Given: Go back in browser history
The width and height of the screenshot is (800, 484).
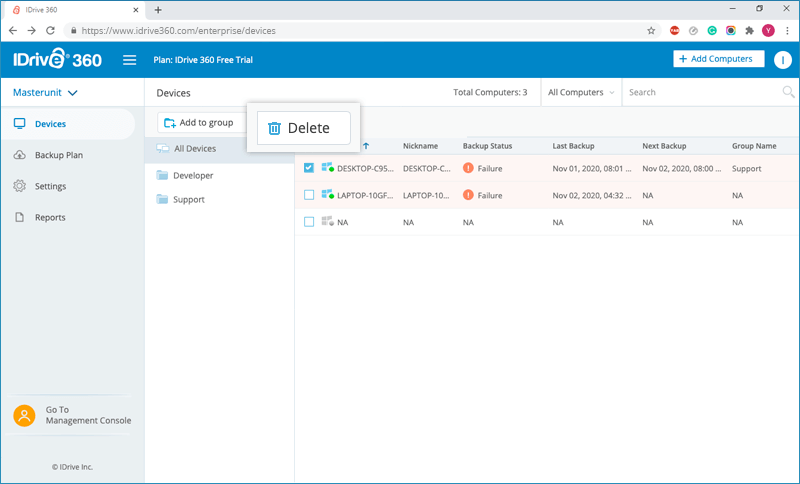Looking at the screenshot, I should (13, 31).
